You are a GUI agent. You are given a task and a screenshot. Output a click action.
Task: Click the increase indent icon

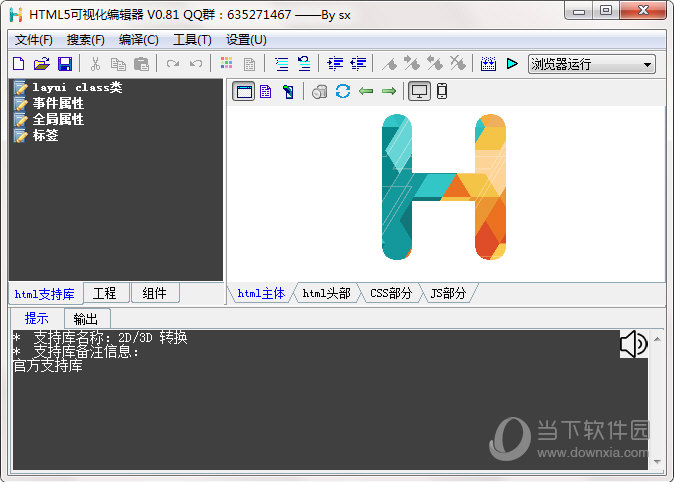[x=335, y=64]
